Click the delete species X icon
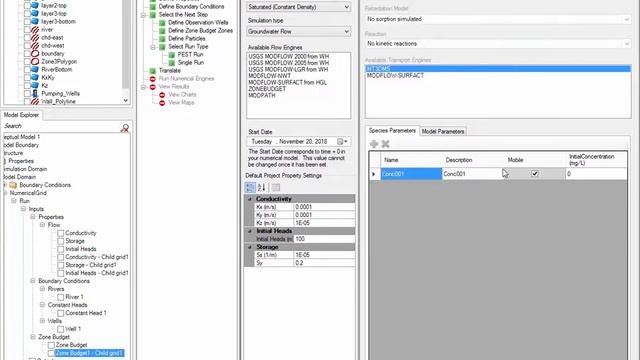 (x=385, y=144)
